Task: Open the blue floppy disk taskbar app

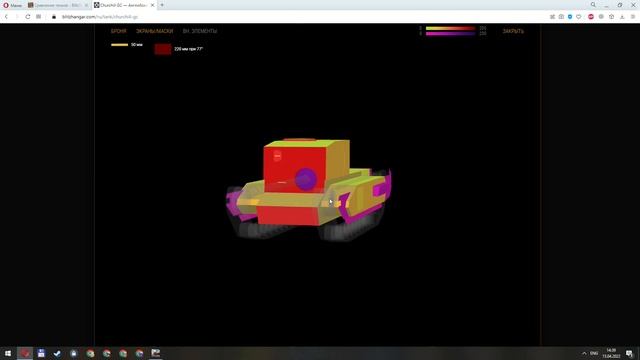Action: coord(41,353)
